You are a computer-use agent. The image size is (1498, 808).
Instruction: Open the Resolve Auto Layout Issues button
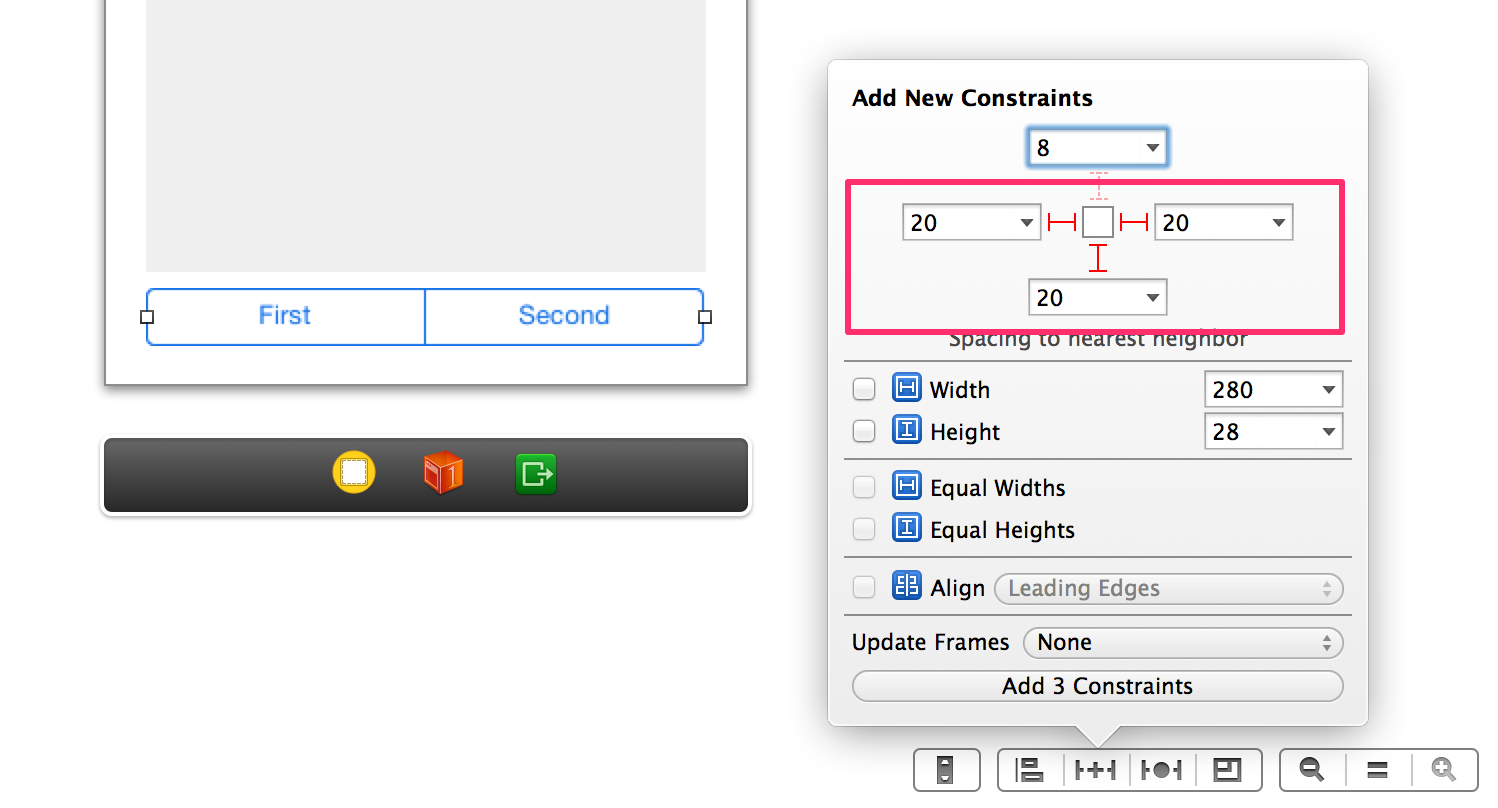(x=1162, y=770)
